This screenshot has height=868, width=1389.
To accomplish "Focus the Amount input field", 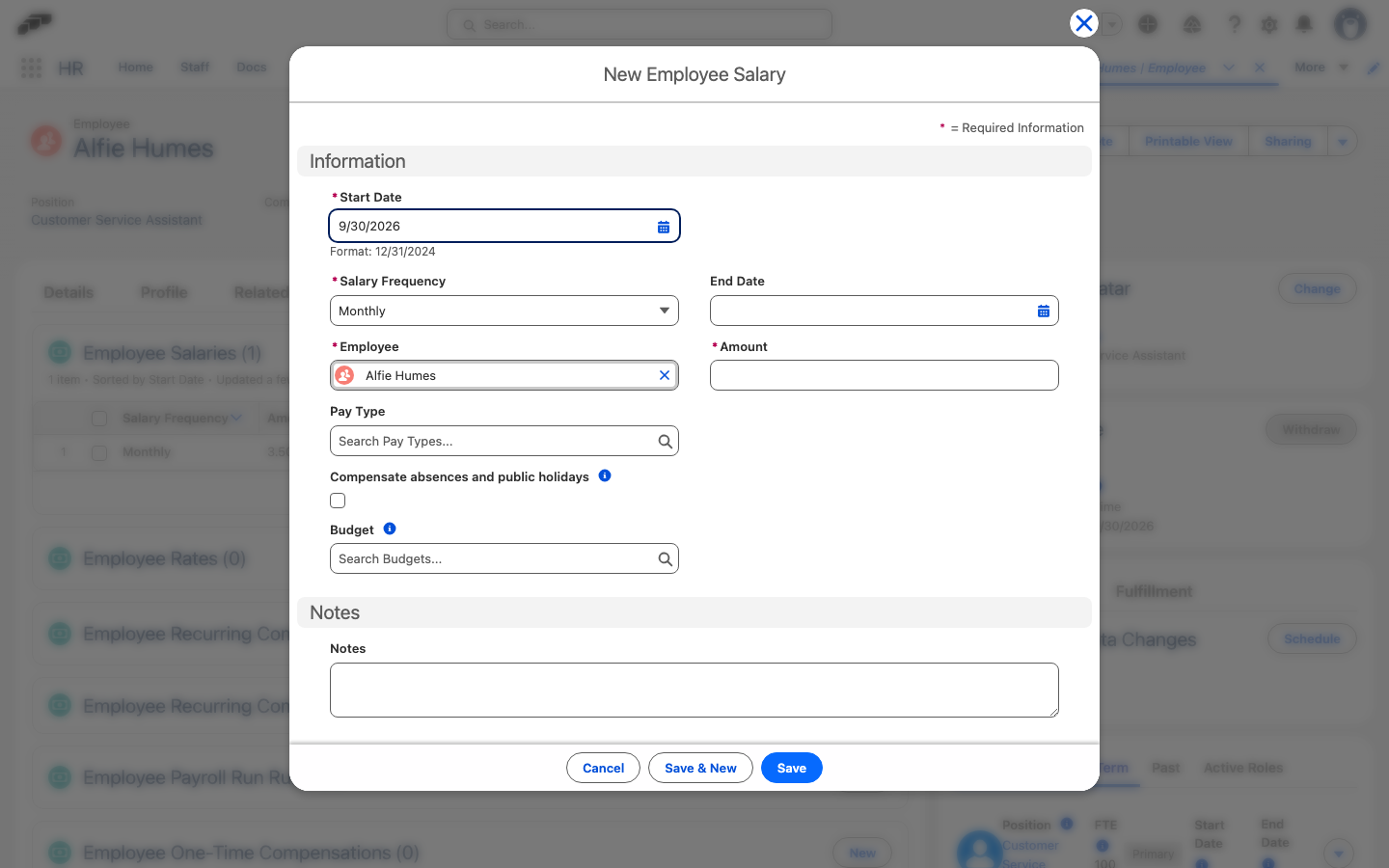I will 885,375.
